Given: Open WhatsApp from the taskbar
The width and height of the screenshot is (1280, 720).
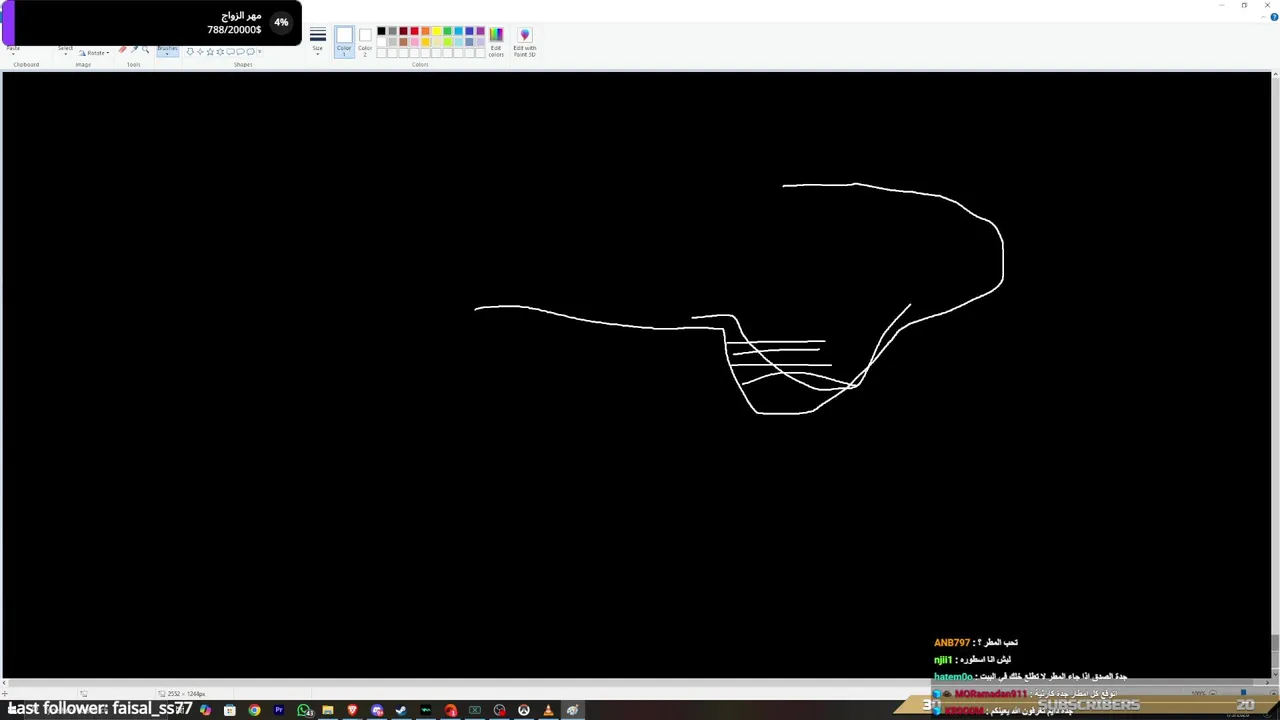Looking at the screenshot, I should coord(304,710).
